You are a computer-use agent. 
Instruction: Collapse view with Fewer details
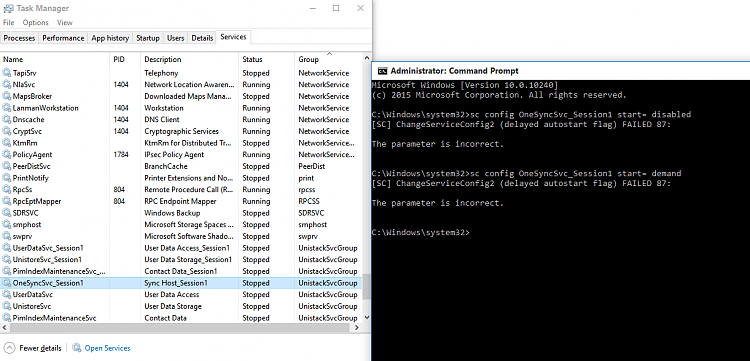[33, 348]
